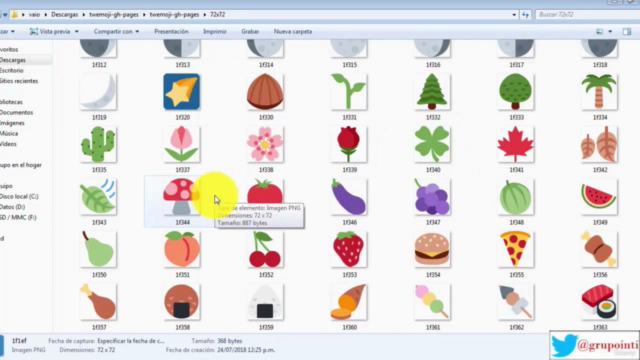Image resolution: width=640 pixels, height=360 pixels.
Task: Select the hamburger image 1f354
Action: (x=432, y=249)
